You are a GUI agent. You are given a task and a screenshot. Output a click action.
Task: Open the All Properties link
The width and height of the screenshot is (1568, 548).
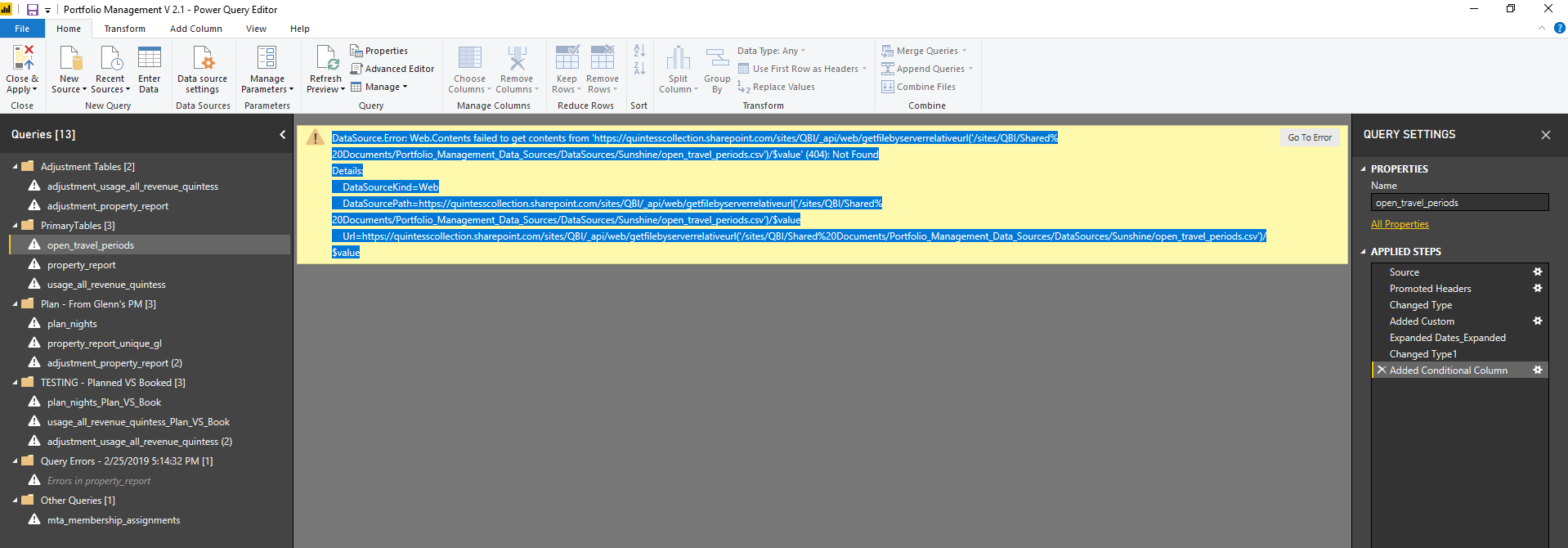[1400, 224]
